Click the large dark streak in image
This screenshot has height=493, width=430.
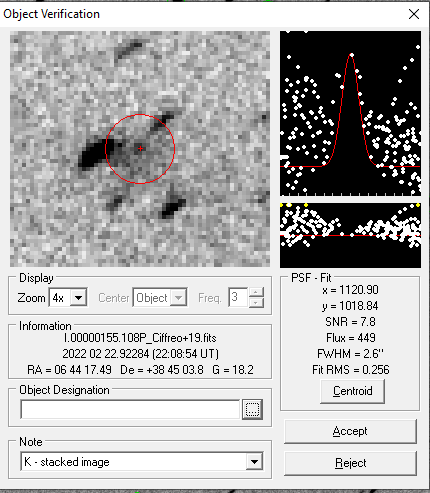coord(95,153)
